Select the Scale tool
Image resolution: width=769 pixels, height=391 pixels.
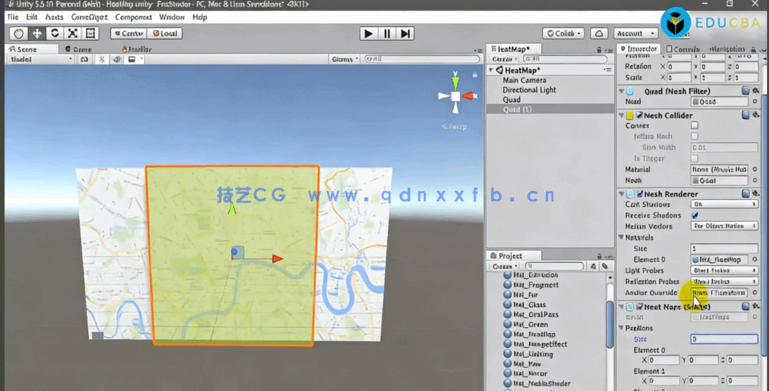point(73,33)
